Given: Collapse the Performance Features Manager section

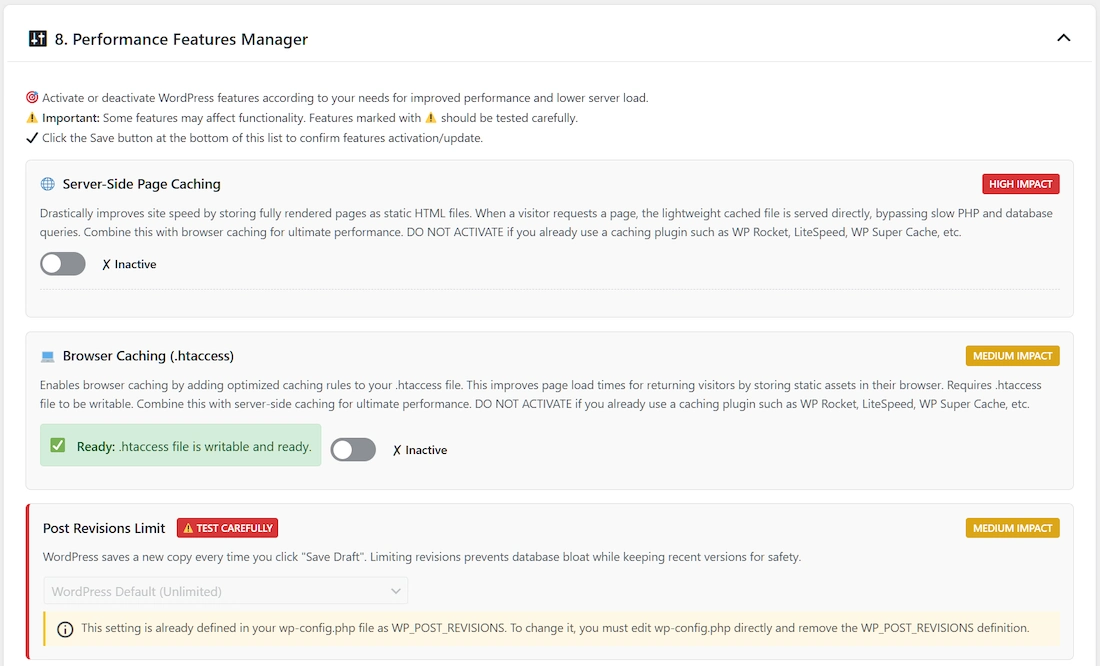Looking at the screenshot, I should point(1063,38).
